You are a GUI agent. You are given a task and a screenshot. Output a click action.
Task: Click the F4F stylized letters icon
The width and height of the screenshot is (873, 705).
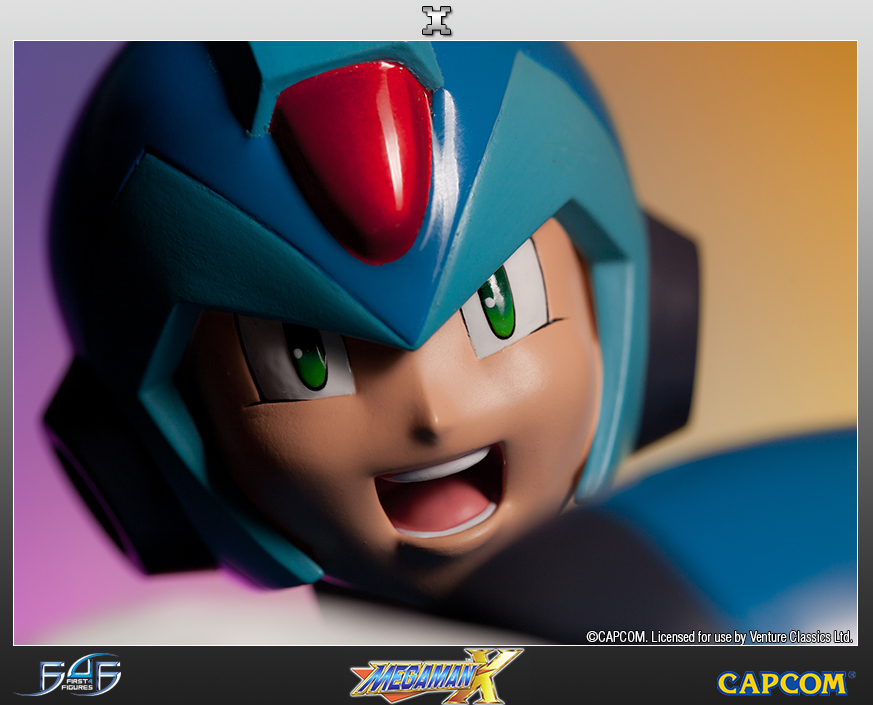(84, 673)
